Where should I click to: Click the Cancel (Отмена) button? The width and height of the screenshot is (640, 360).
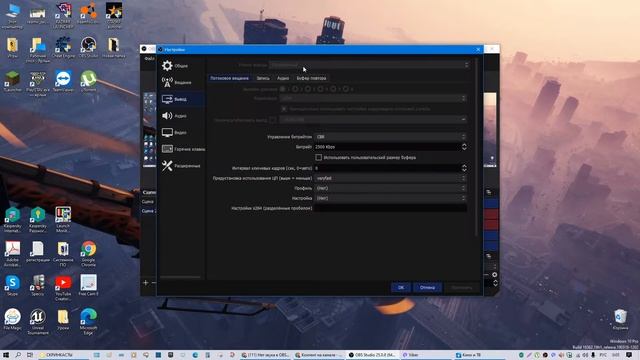pos(427,287)
